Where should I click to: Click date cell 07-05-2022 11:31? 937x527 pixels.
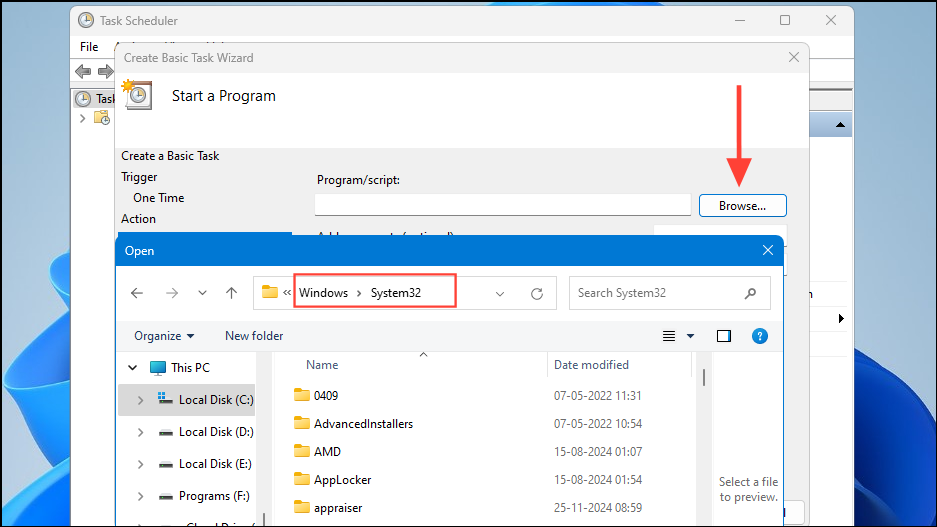[x=598, y=396]
